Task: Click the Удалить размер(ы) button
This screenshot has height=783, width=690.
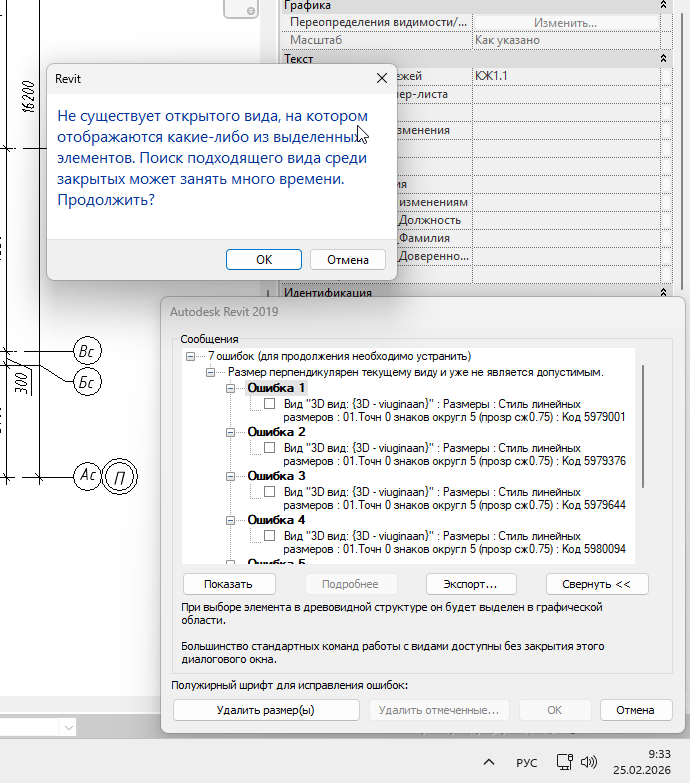Action: [x=266, y=710]
